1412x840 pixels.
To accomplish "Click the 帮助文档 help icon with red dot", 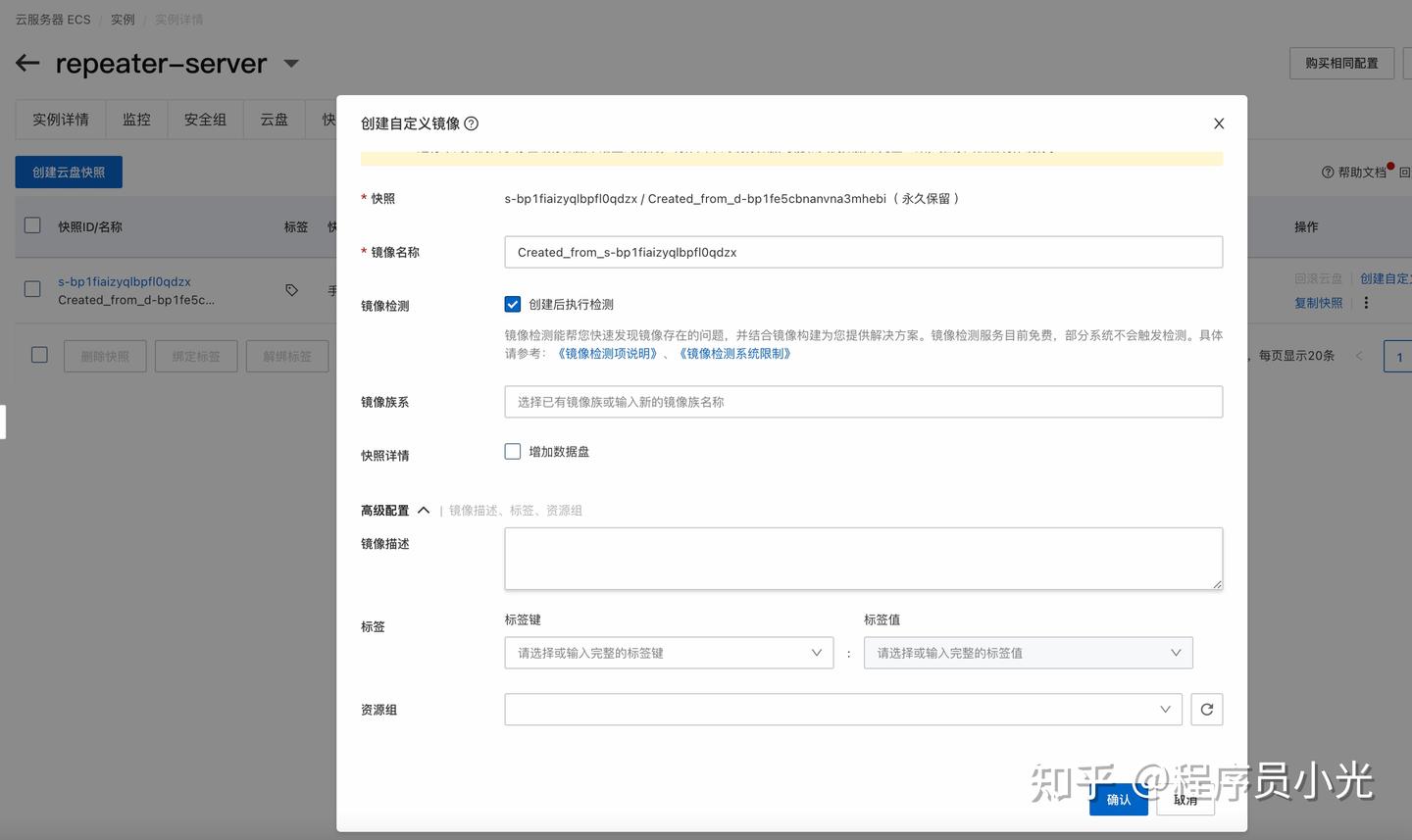I will (x=1329, y=172).
